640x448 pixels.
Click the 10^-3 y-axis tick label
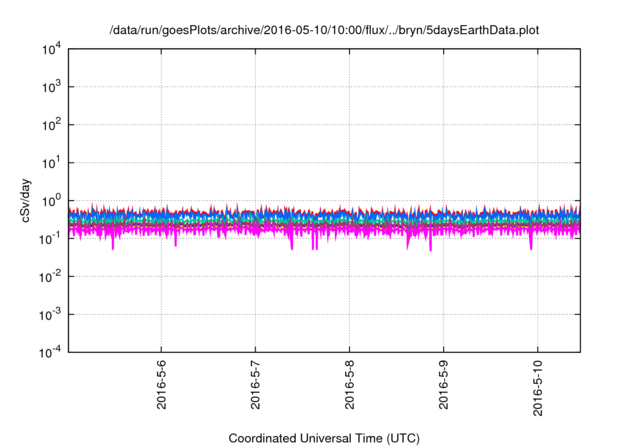point(50,315)
